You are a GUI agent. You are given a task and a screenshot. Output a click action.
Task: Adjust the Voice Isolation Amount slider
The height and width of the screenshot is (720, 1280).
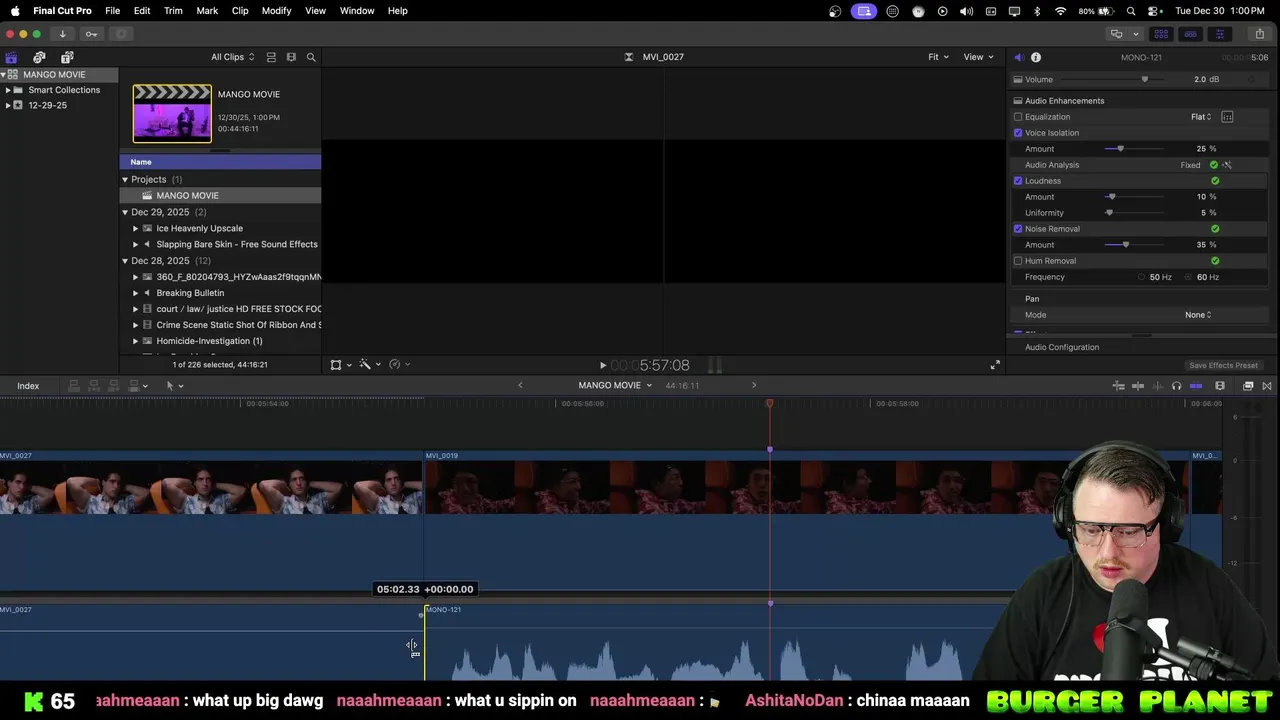[x=1120, y=149]
